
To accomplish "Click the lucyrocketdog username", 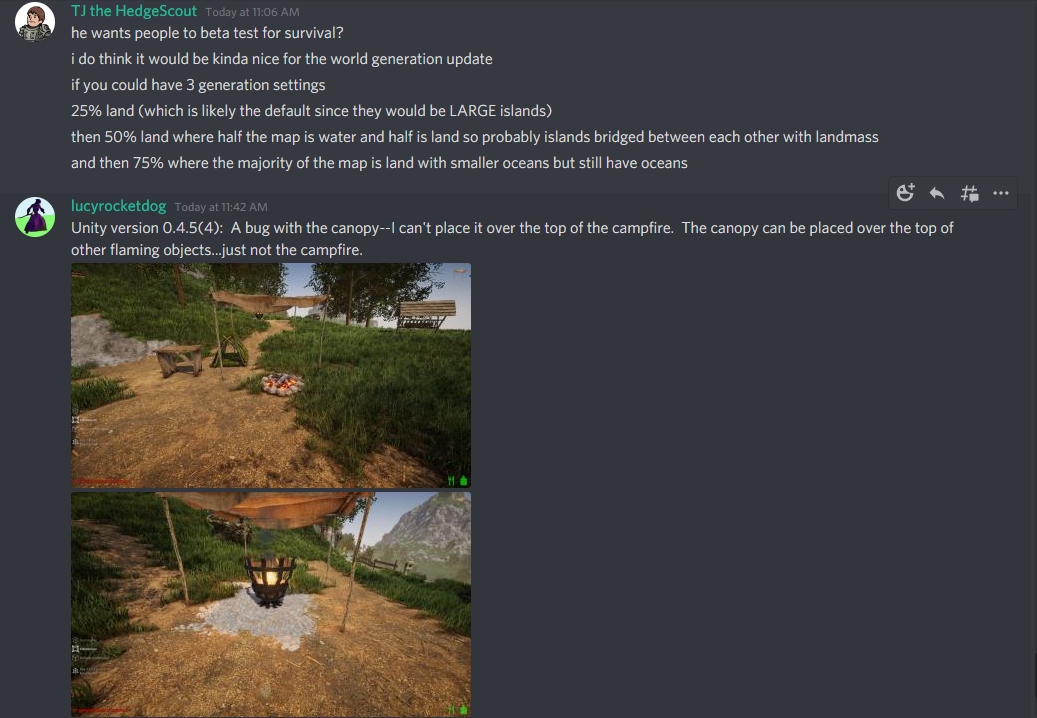I will (118, 206).
